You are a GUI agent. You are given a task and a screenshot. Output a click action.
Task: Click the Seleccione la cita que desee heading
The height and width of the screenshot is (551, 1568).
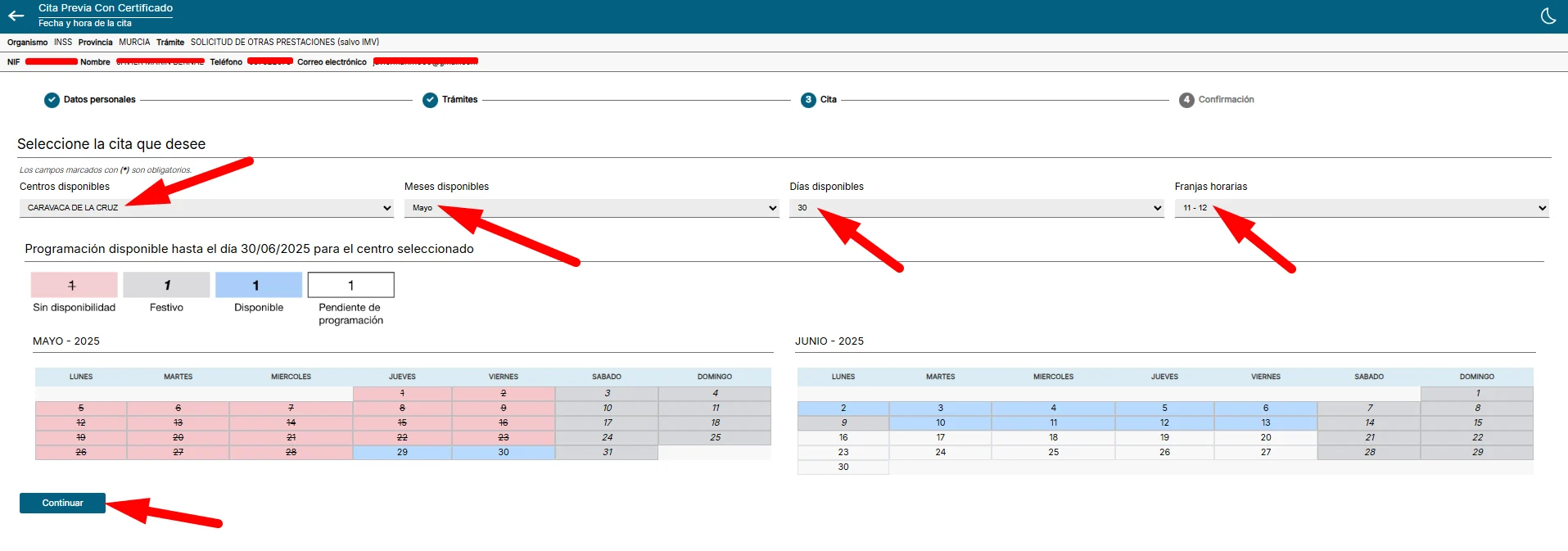pos(111,144)
